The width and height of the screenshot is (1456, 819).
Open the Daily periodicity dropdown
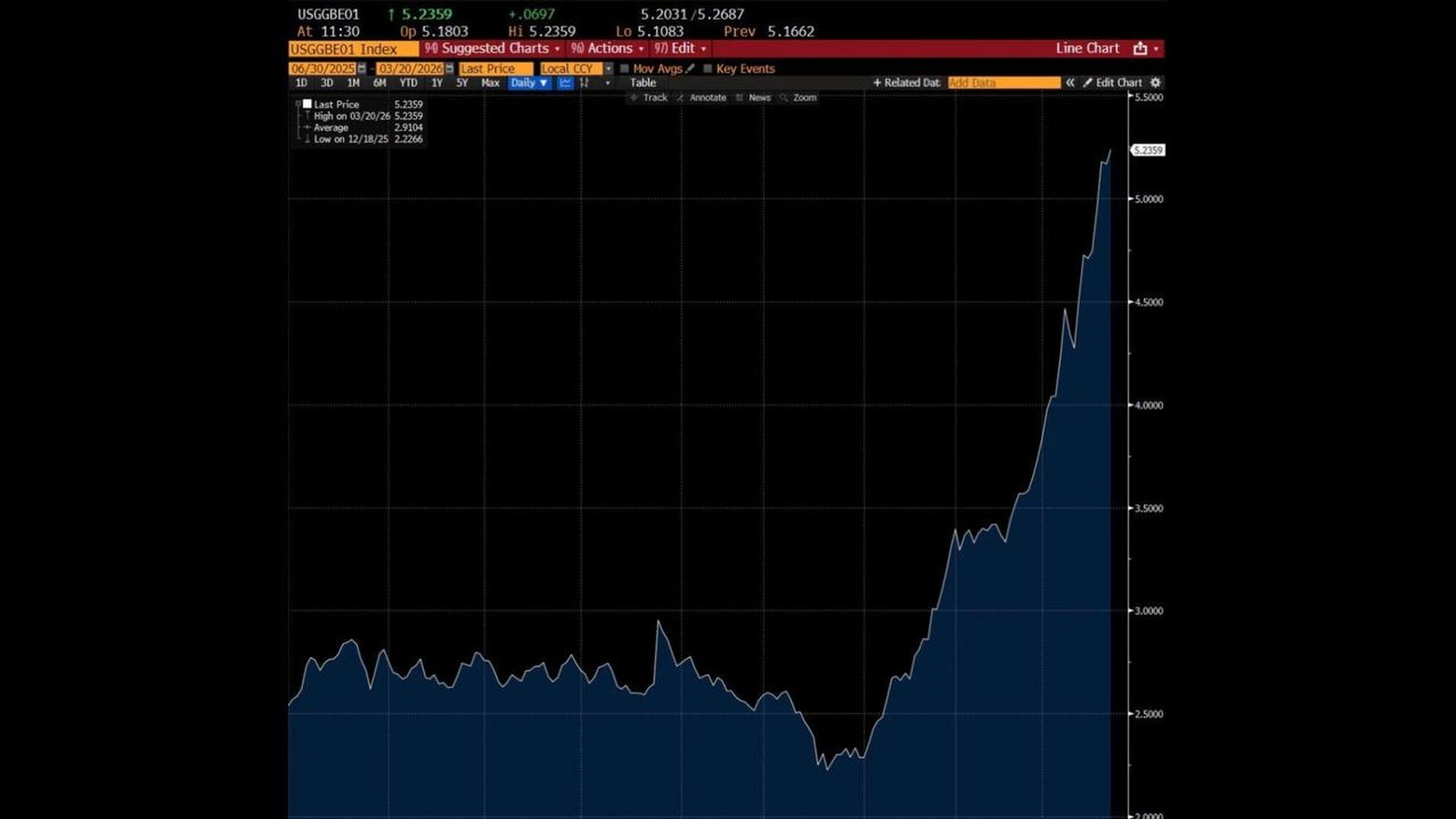(529, 83)
